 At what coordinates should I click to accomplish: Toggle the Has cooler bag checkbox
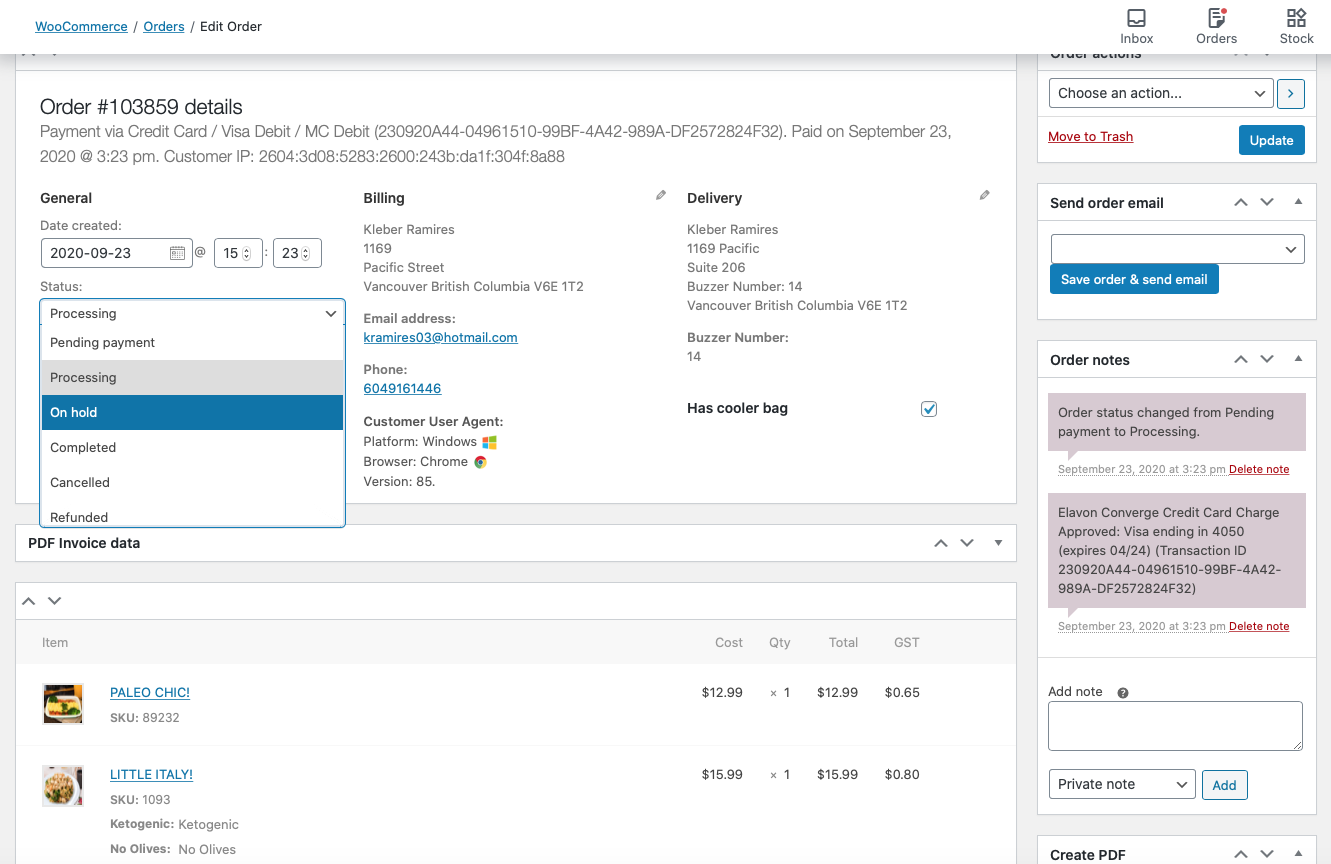929,409
